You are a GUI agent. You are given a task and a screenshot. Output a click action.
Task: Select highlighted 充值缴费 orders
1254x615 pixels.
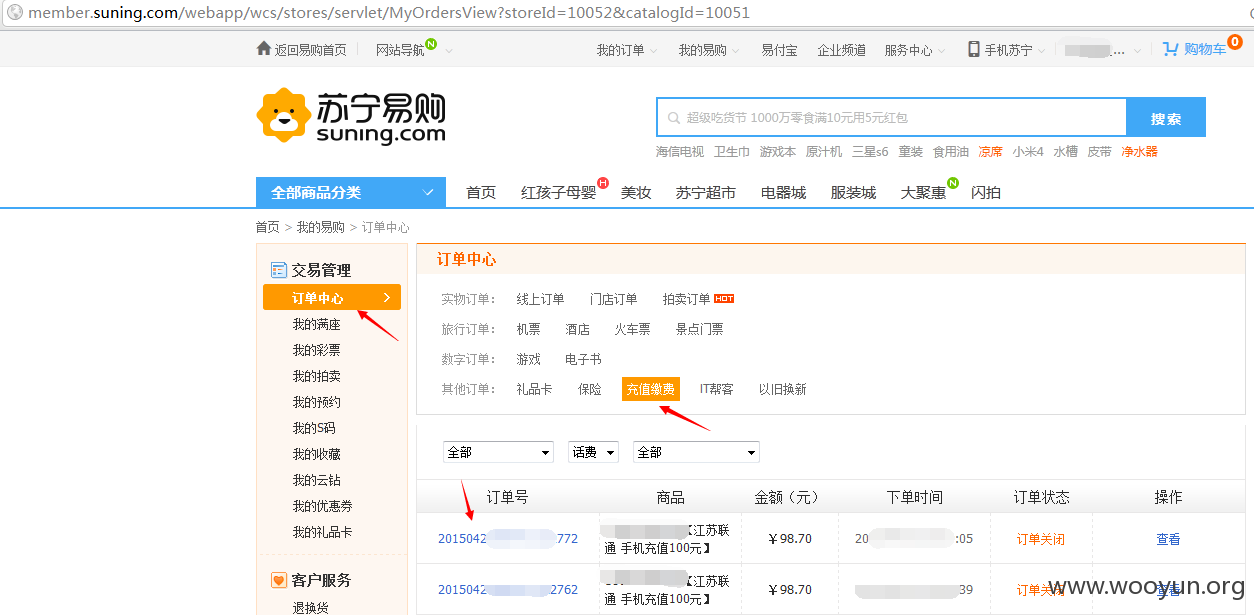pyautogui.click(x=651, y=389)
